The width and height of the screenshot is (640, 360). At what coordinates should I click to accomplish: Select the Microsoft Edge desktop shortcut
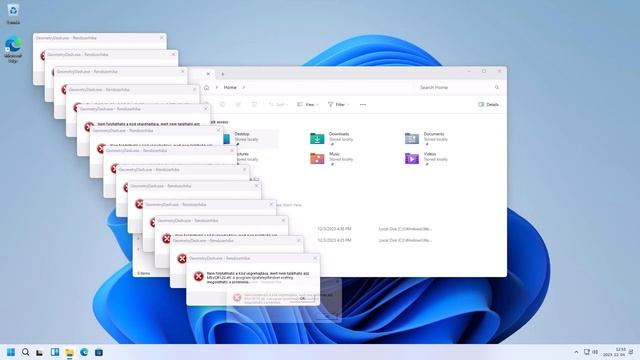point(13,49)
